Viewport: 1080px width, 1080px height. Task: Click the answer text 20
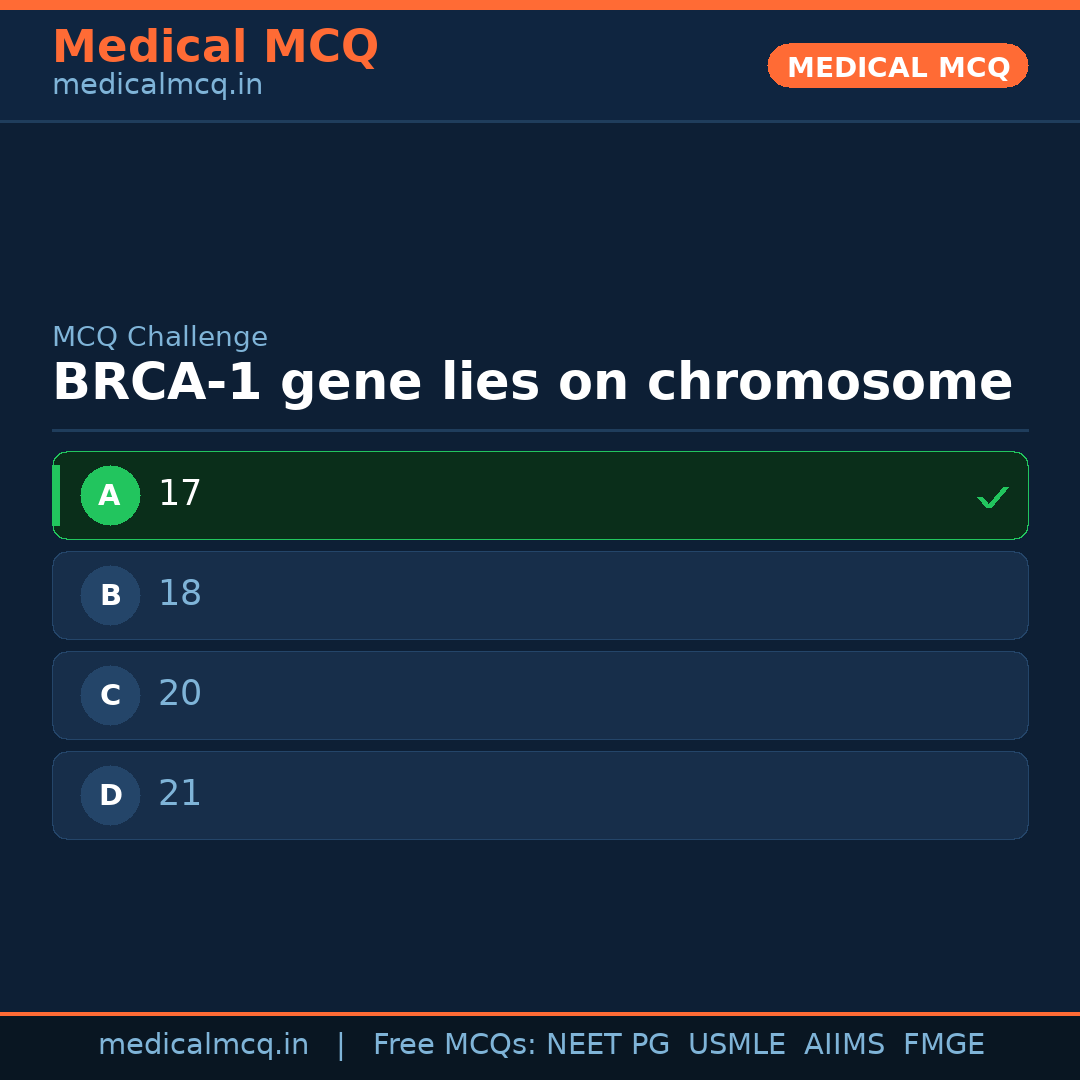pyautogui.click(x=180, y=694)
